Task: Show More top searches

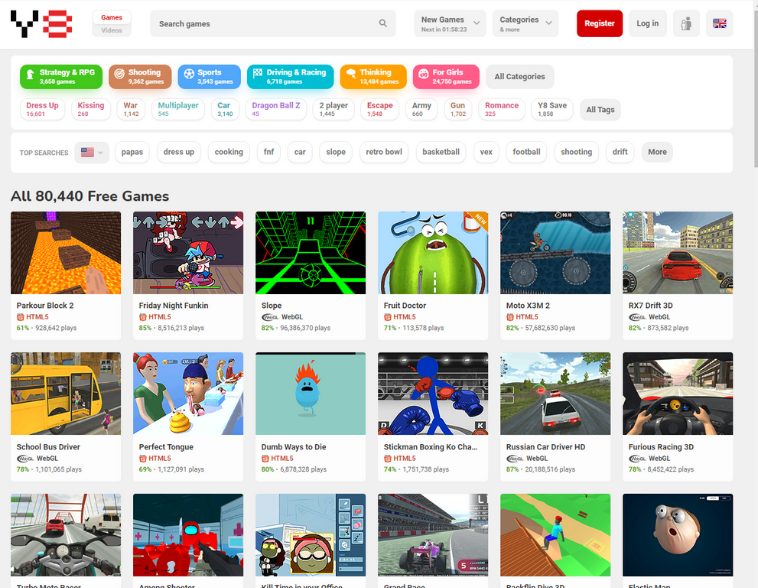Action: coord(657,152)
